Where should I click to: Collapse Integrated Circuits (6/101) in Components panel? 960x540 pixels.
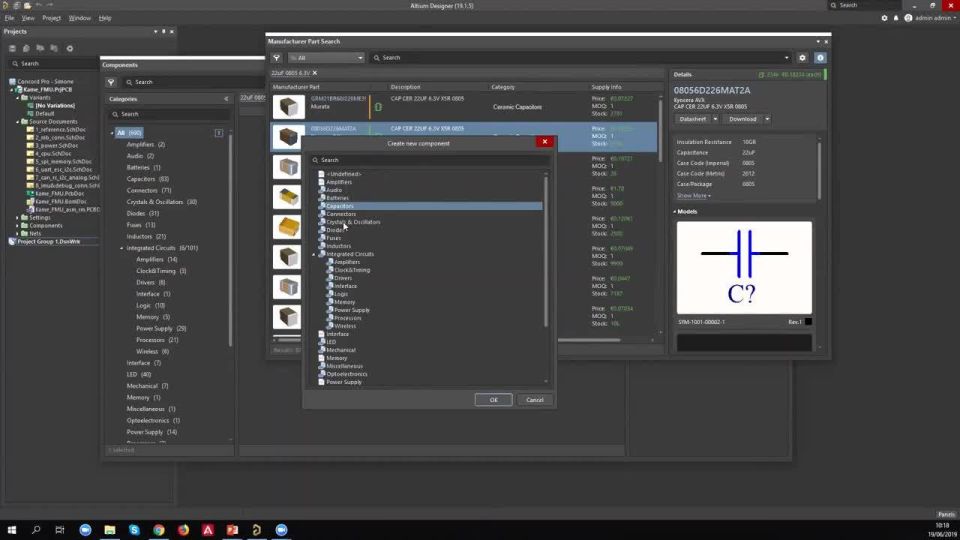tap(121, 248)
